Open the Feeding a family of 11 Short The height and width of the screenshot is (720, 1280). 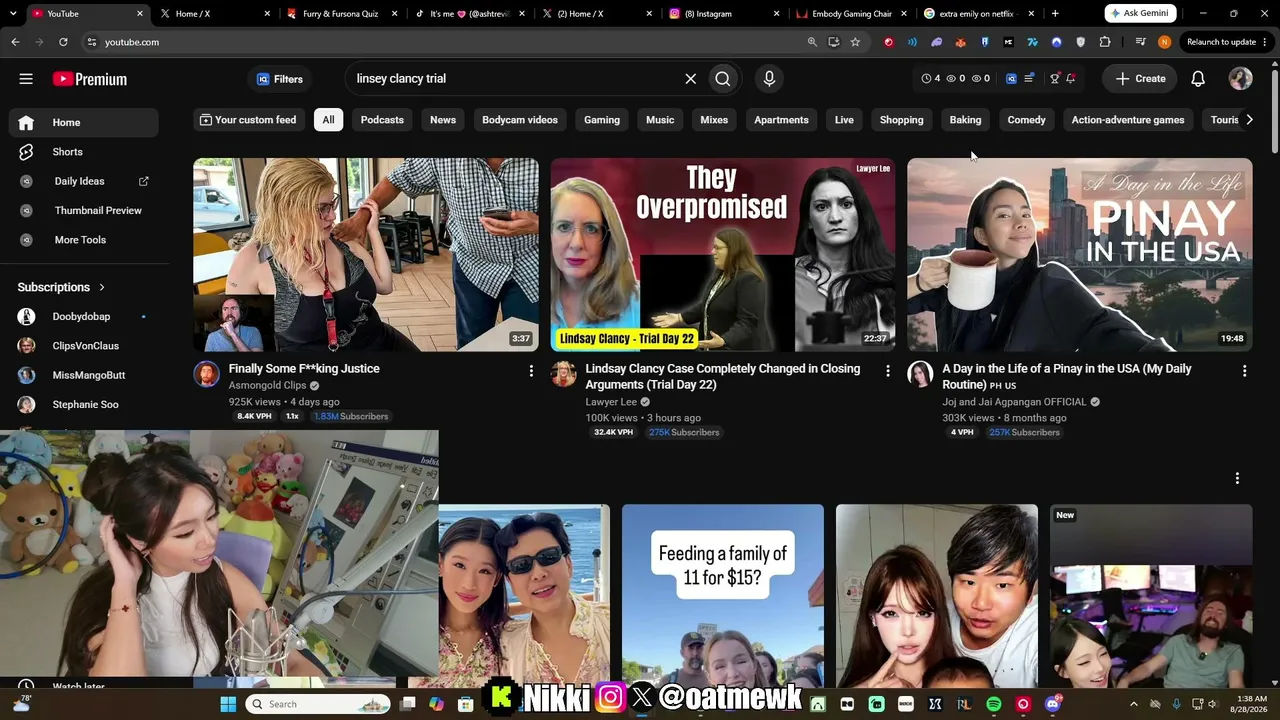723,596
